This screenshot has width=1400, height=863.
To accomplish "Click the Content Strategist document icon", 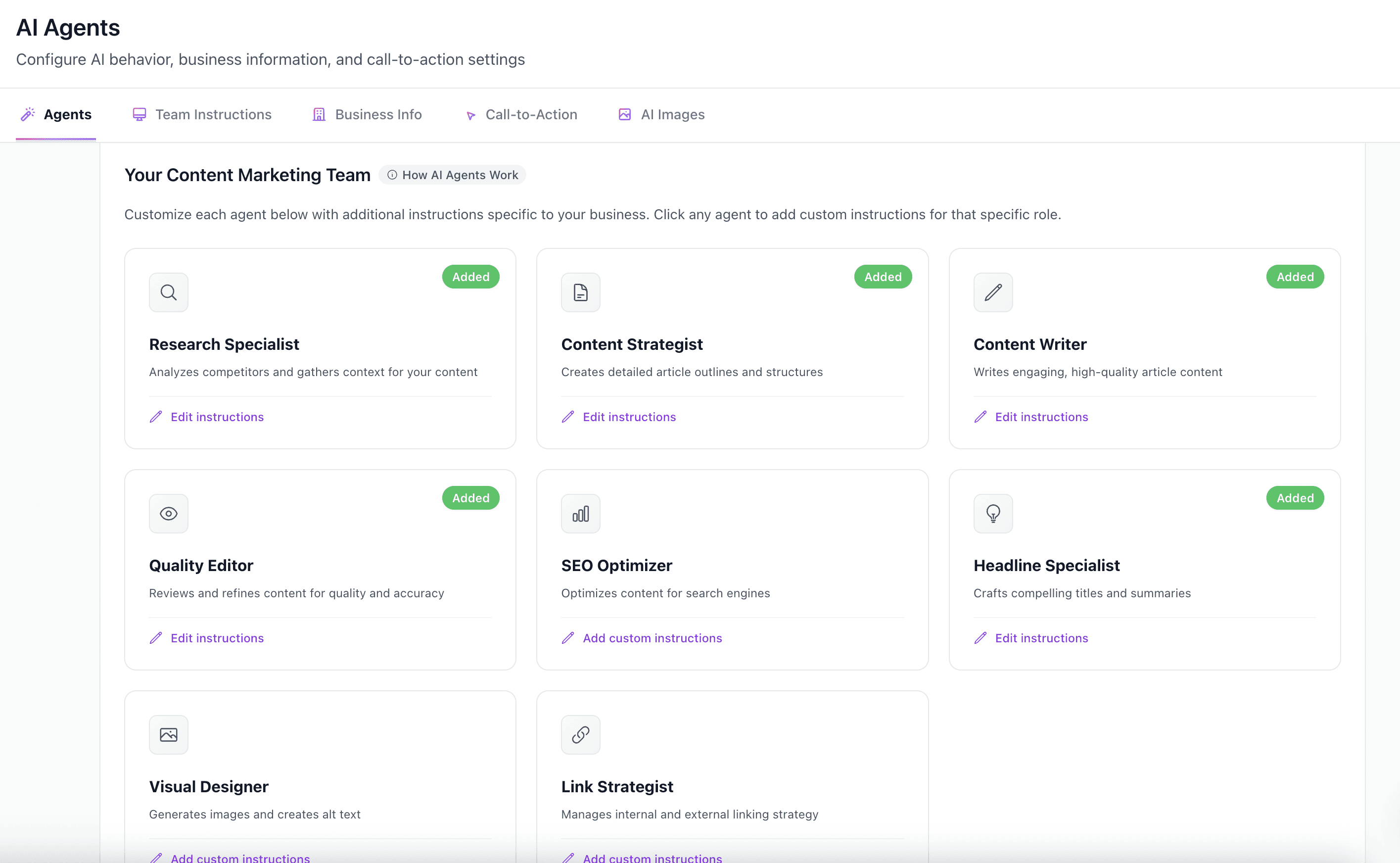I will tap(580, 292).
